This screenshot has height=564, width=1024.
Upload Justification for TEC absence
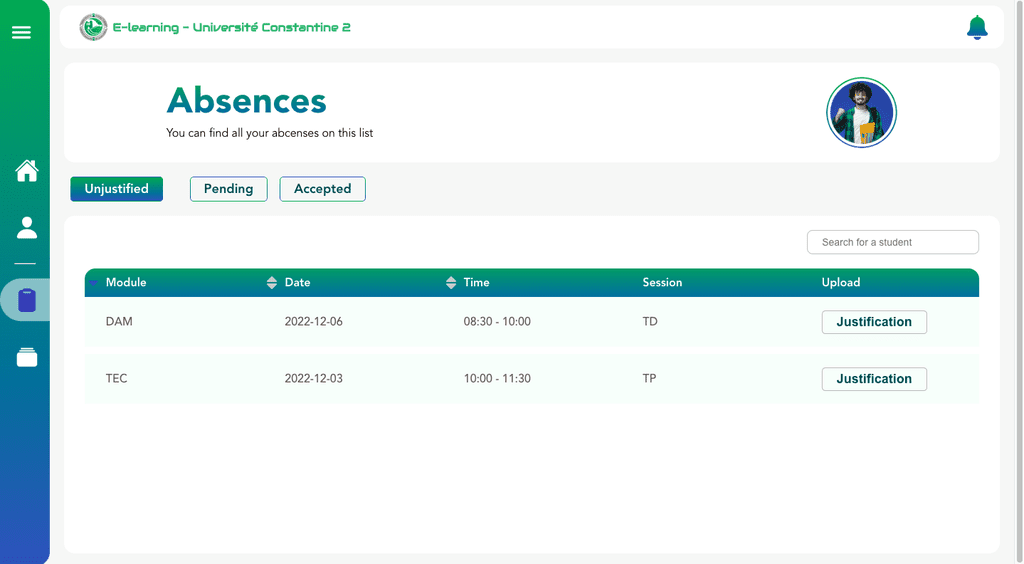pos(874,379)
